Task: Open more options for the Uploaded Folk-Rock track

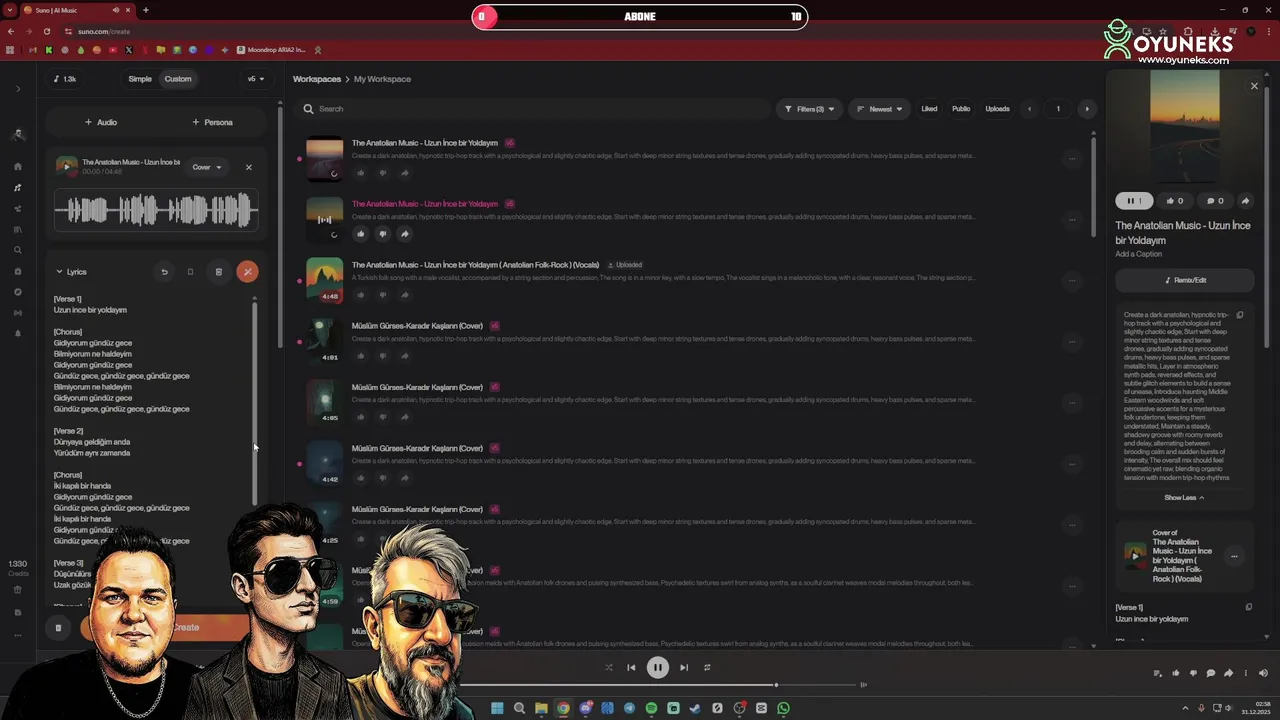Action: click(1072, 280)
